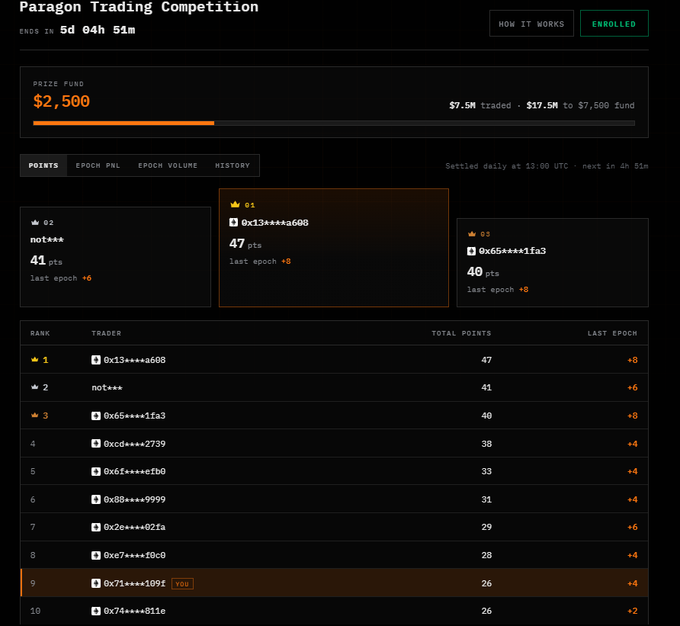Click wallet icon next to 0x74****811e

click(96, 611)
